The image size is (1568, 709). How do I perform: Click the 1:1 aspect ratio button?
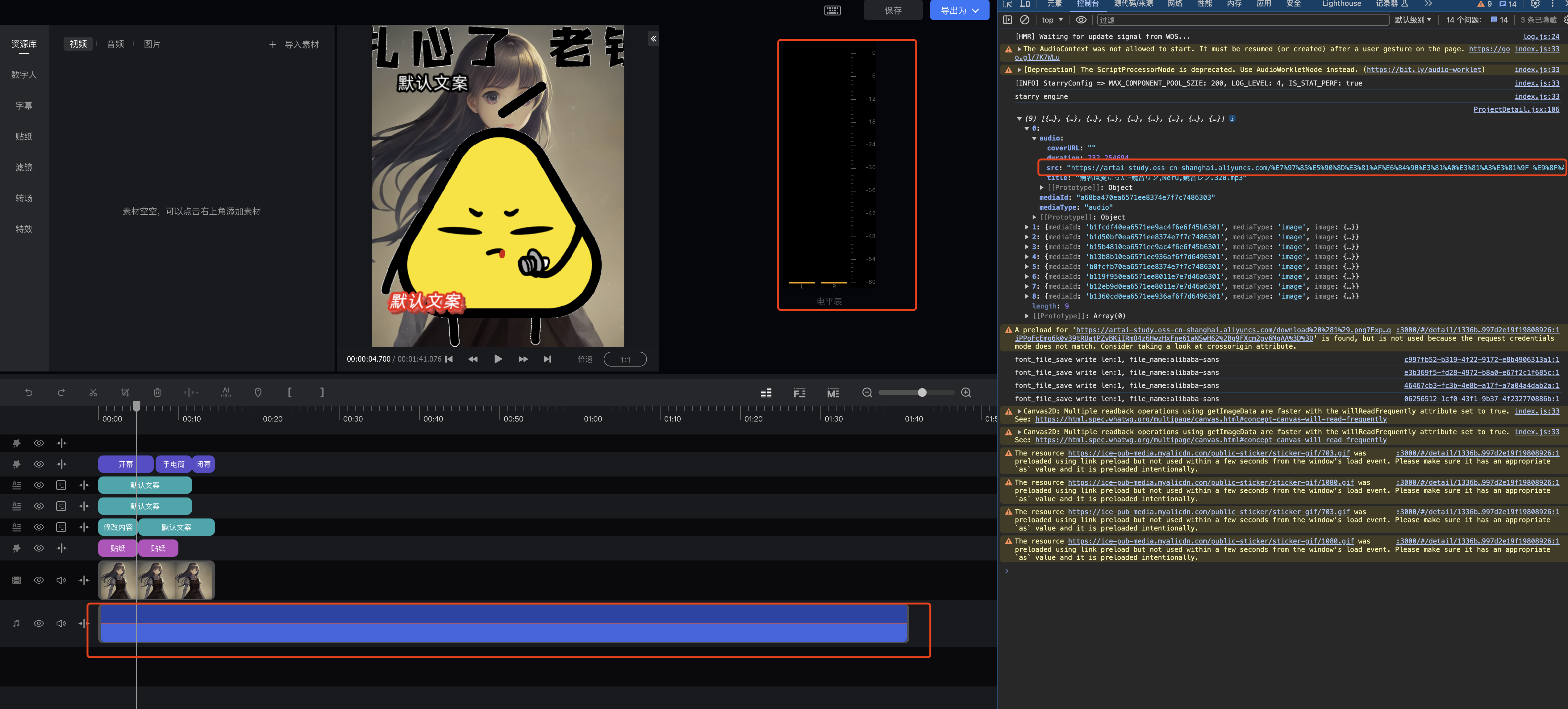point(625,359)
